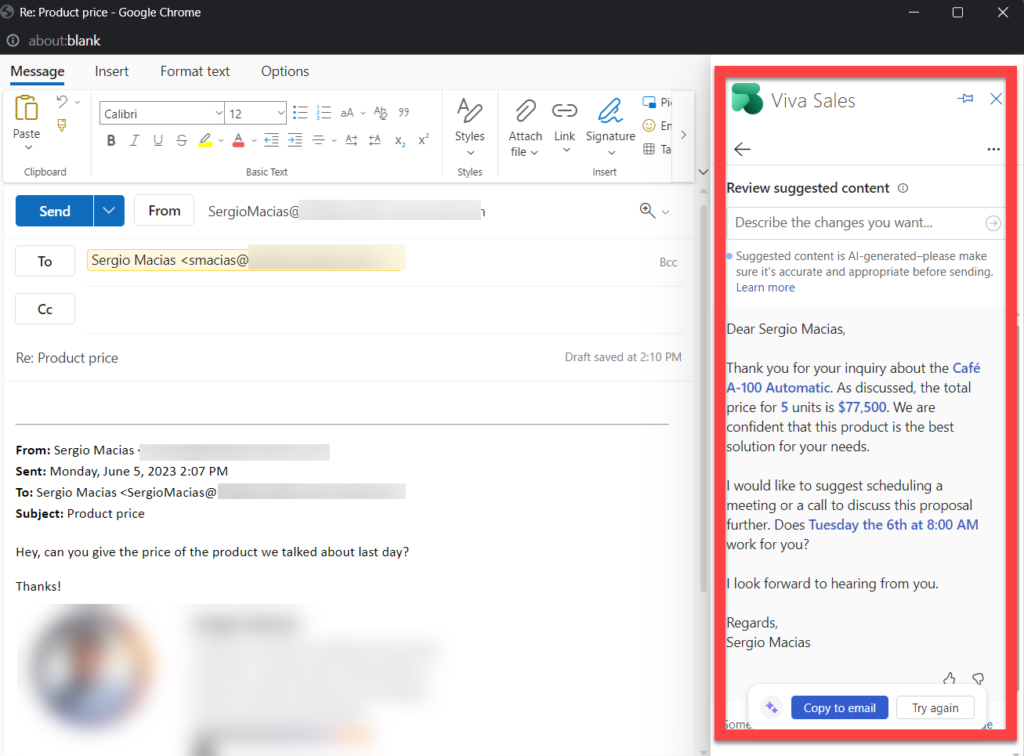Screen dimensions: 1024x756
Task: Open the Format text tab
Action: click(195, 71)
